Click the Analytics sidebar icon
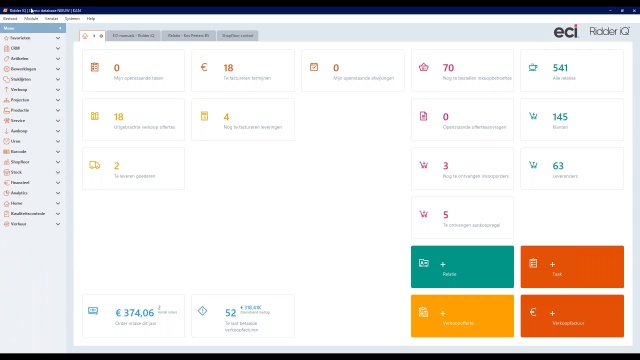The height and width of the screenshot is (360, 640). click(6, 193)
